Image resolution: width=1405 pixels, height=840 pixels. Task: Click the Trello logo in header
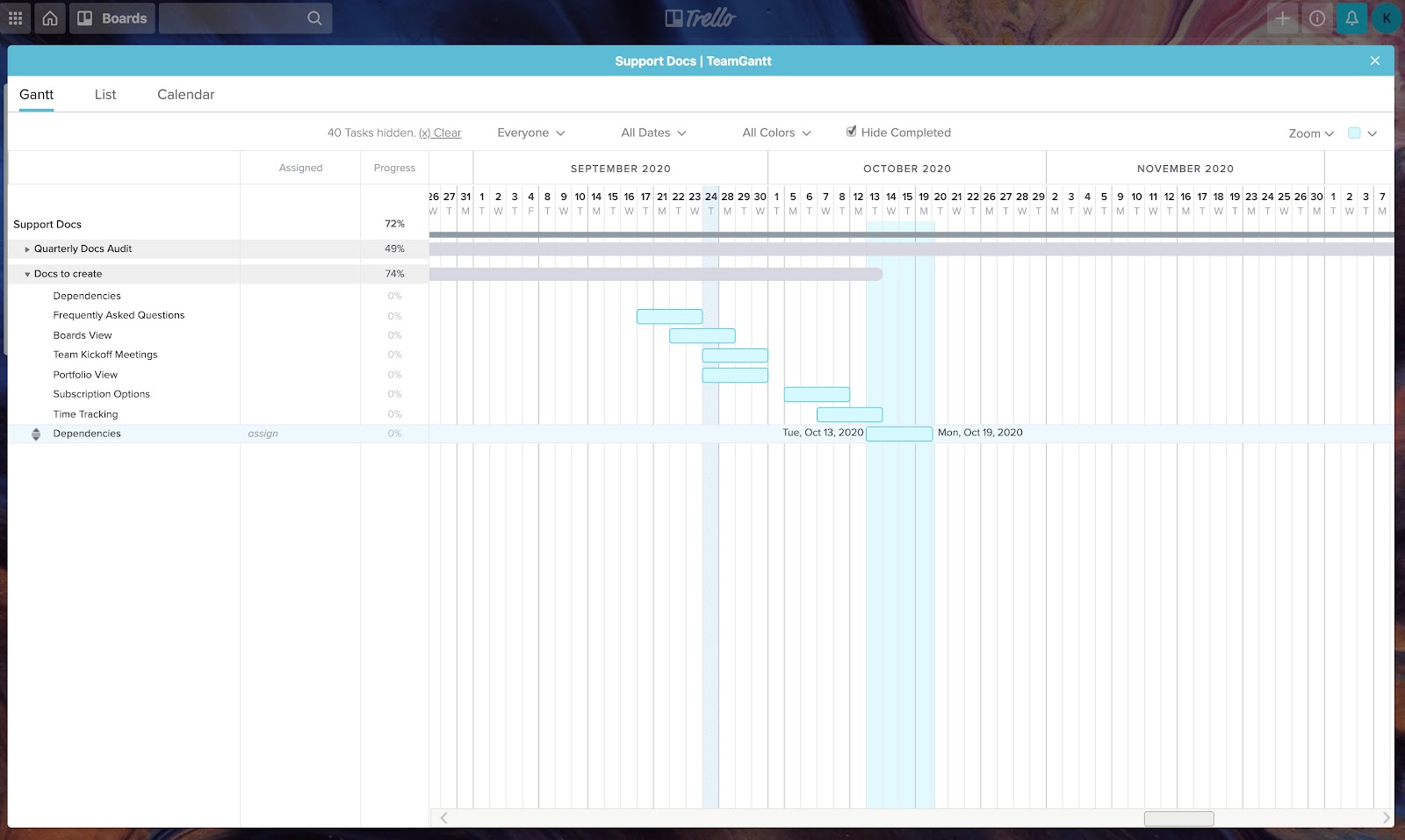point(700,18)
